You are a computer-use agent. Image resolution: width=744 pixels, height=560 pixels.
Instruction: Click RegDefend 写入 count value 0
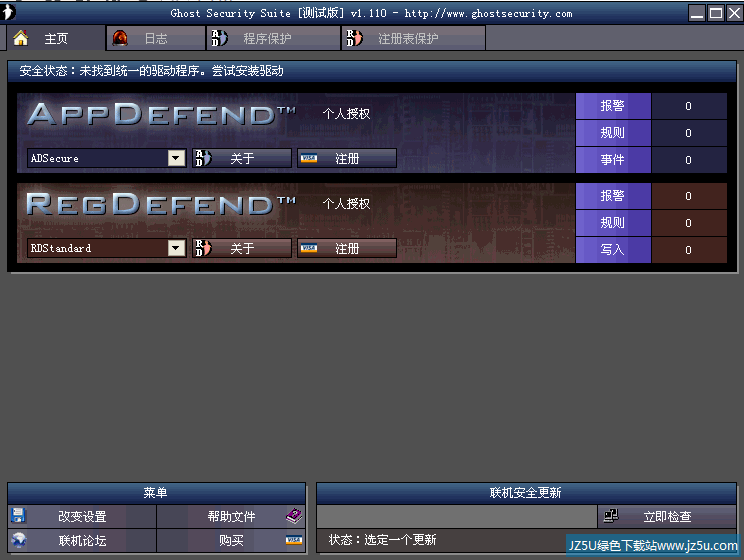click(x=688, y=250)
